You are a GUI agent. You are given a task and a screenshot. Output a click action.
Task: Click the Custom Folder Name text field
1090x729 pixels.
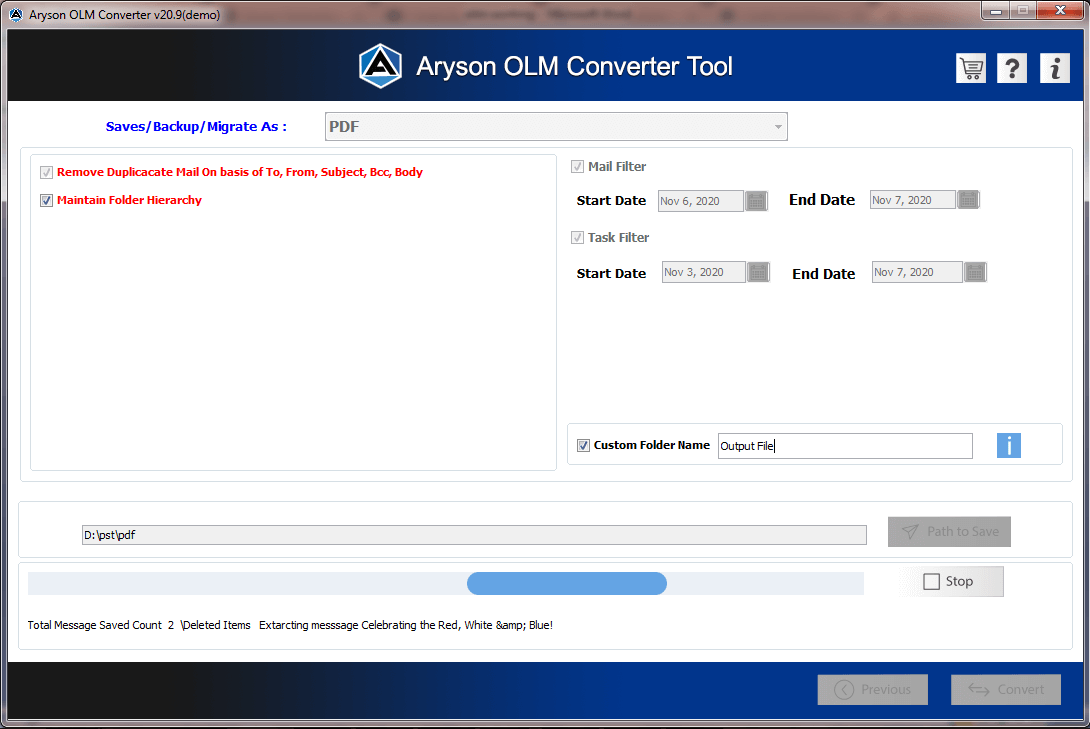pos(845,446)
